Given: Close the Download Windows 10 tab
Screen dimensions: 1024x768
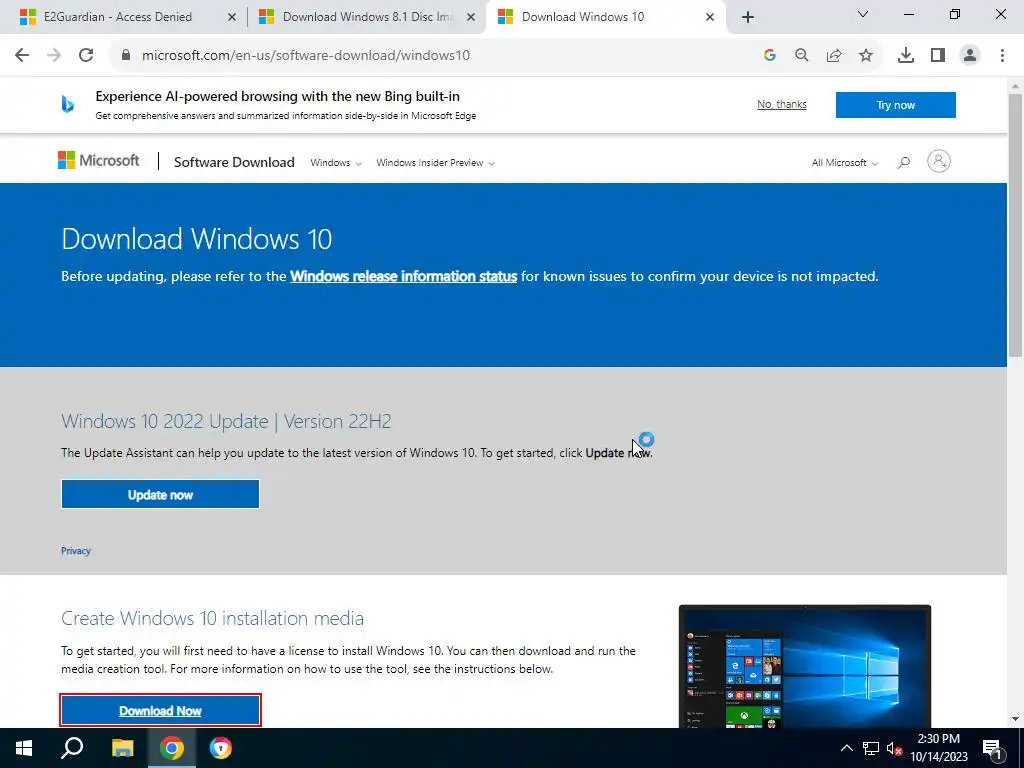Looking at the screenshot, I should pos(710,17).
